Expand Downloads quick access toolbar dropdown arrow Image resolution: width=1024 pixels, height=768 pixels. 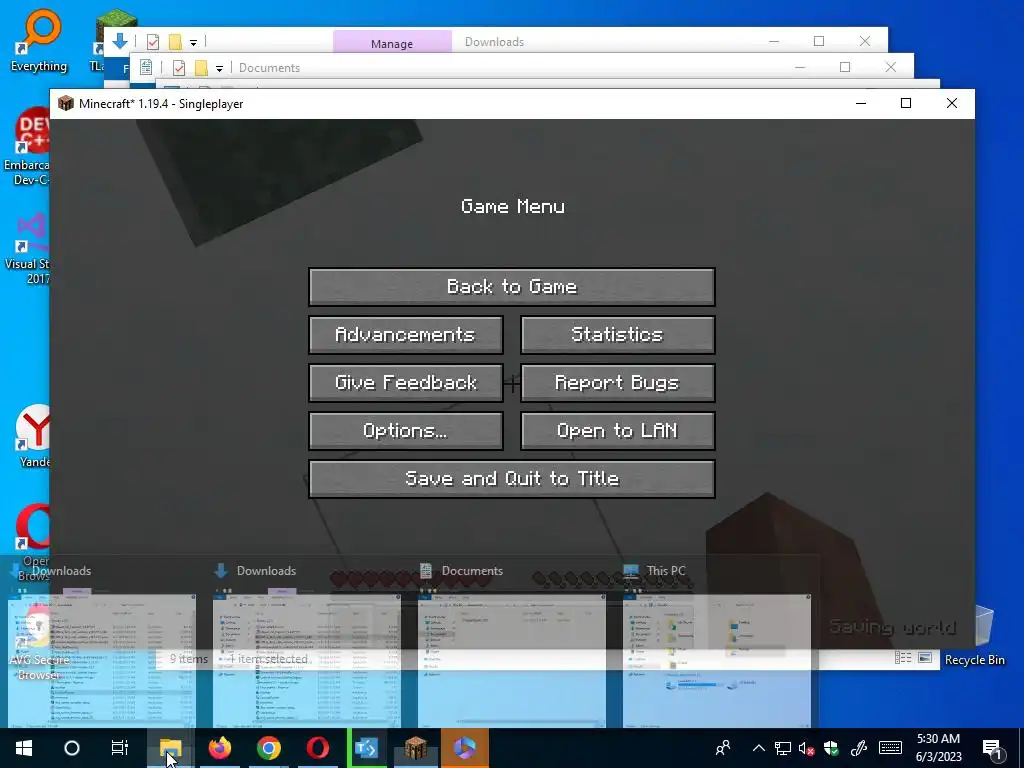pos(193,42)
